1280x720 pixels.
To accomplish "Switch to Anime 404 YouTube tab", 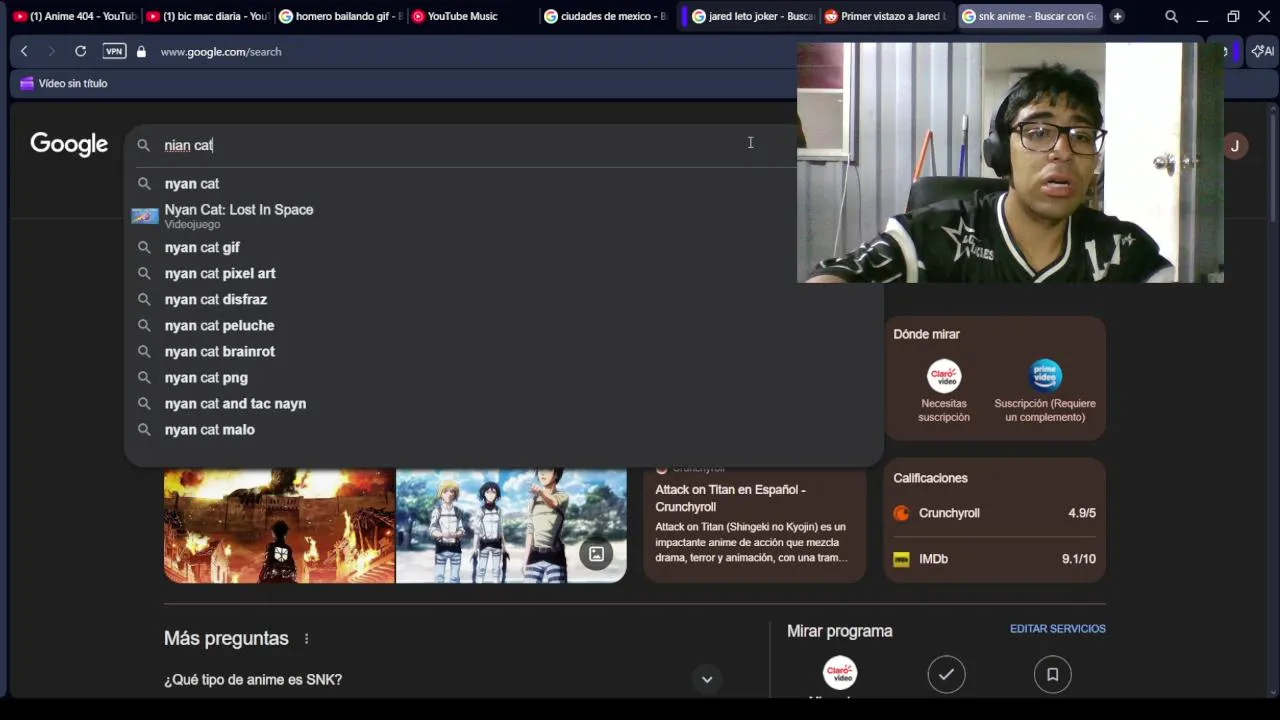I will 74,16.
